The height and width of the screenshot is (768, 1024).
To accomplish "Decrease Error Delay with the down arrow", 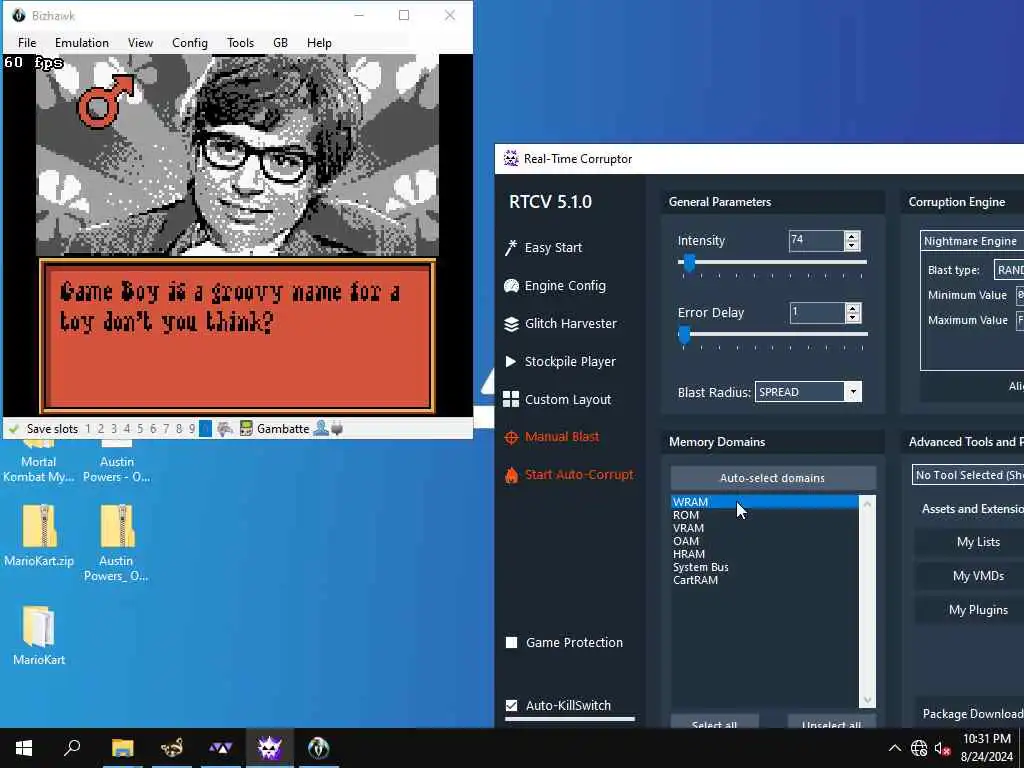I will pyautogui.click(x=852, y=317).
